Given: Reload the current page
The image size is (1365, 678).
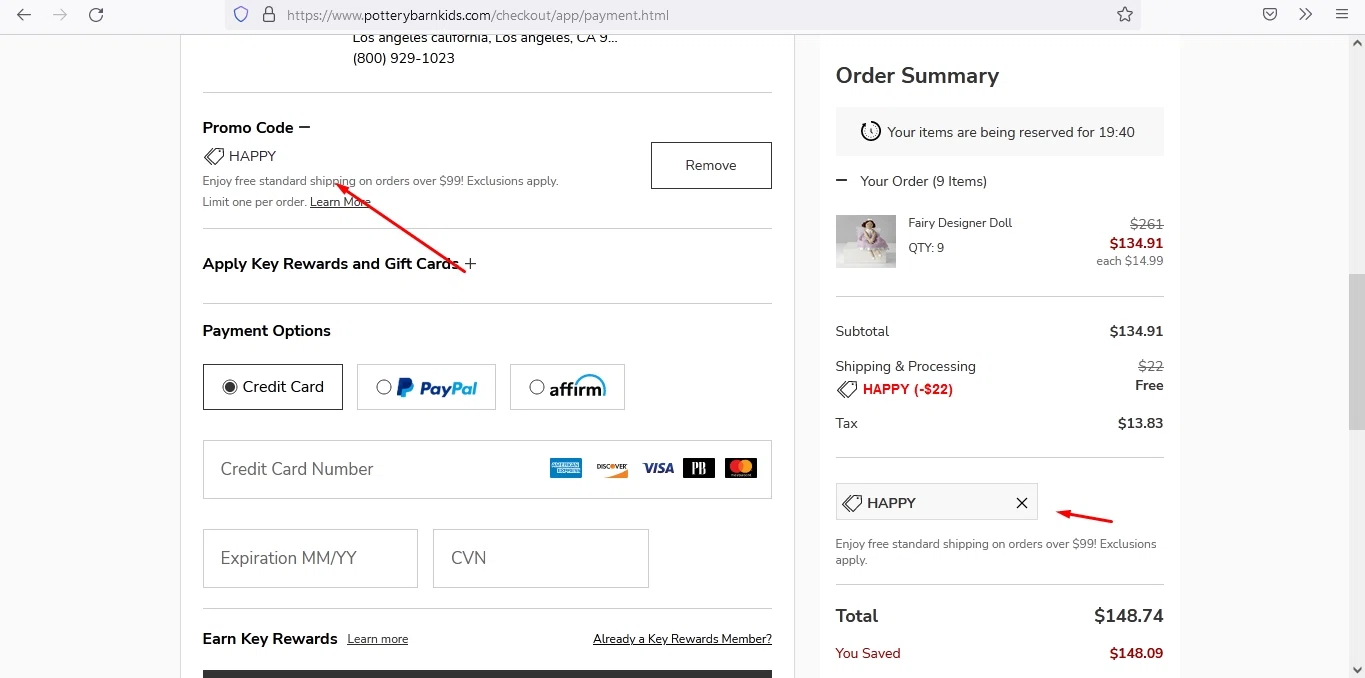Looking at the screenshot, I should (x=96, y=15).
